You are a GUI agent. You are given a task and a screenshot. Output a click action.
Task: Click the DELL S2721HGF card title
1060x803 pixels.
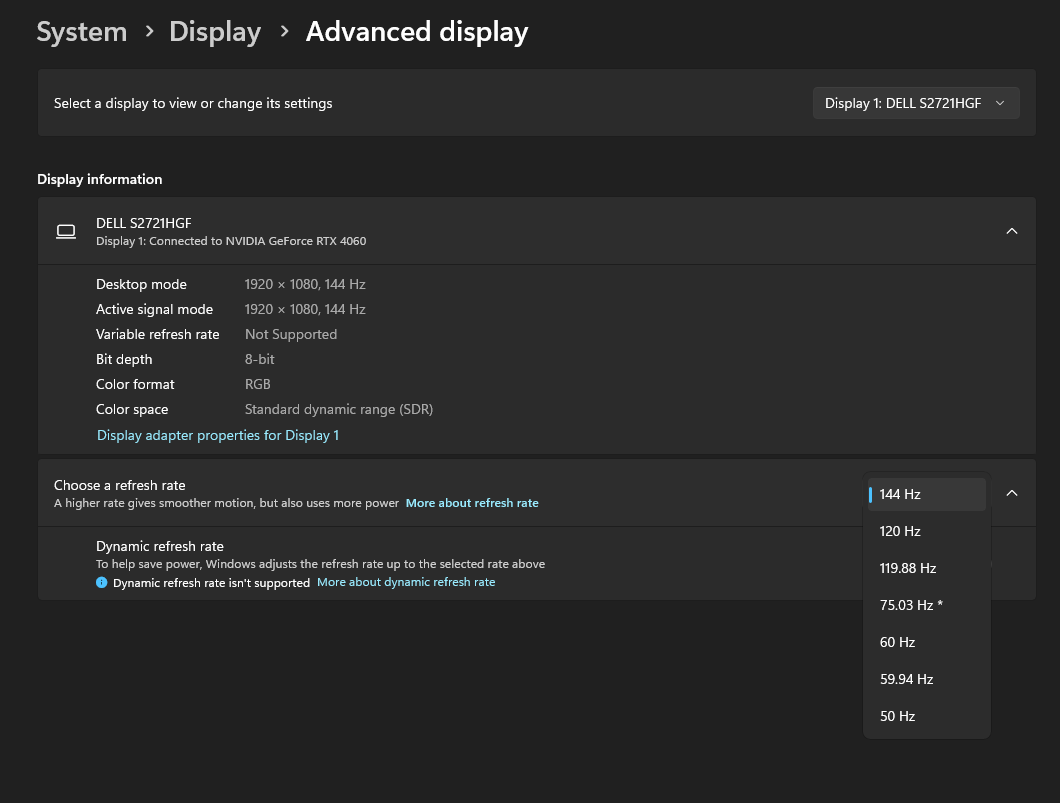pyautogui.click(x=143, y=223)
